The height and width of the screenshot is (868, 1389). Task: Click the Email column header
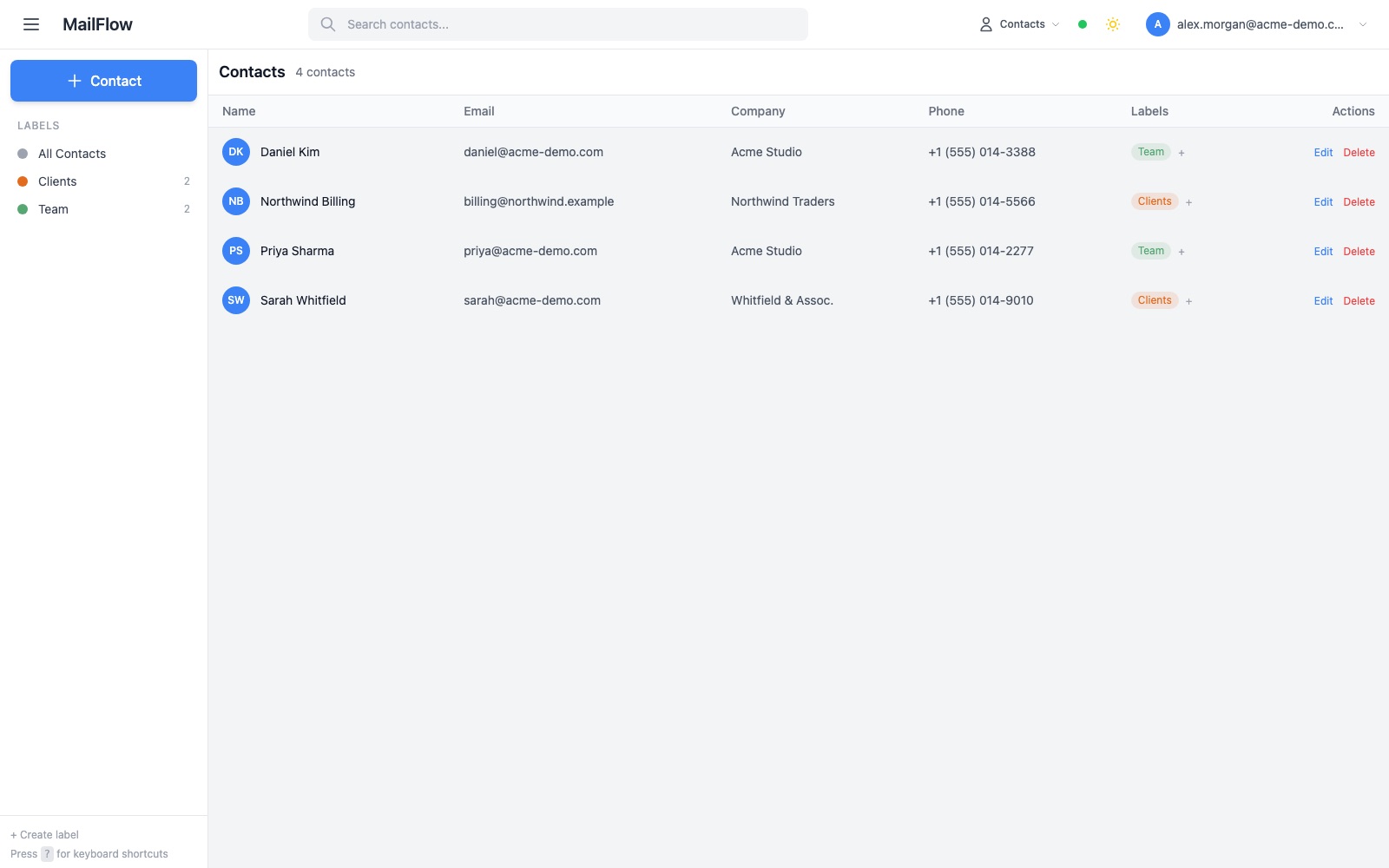[479, 111]
